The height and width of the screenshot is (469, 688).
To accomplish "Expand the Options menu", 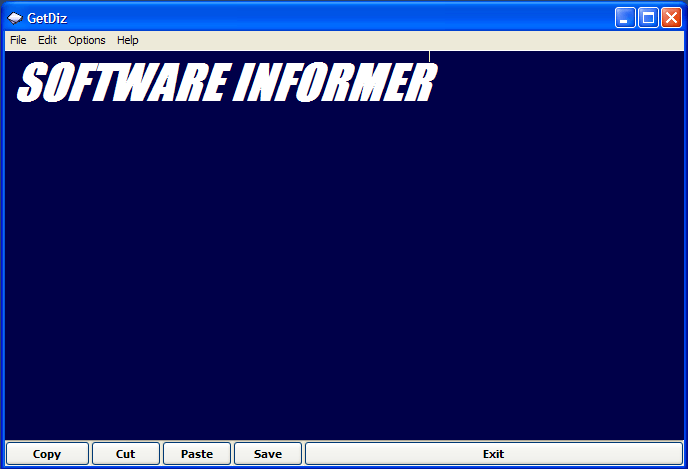I will click(x=87, y=40).
